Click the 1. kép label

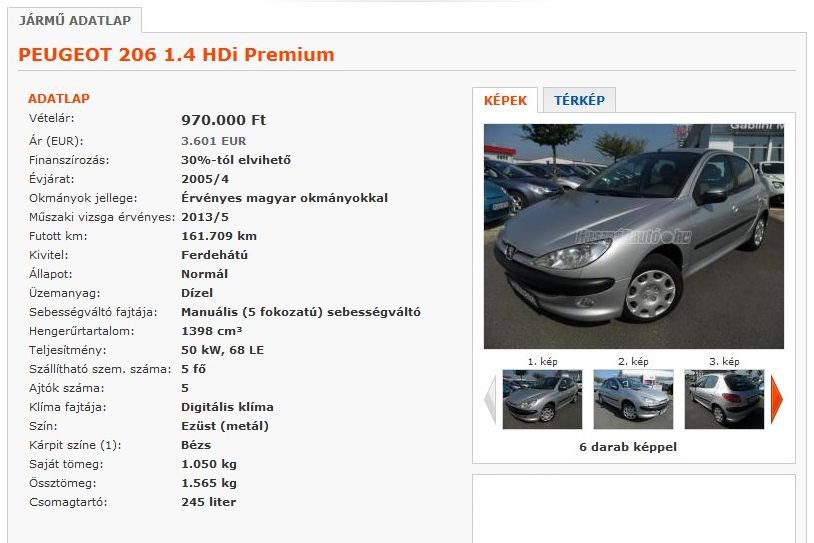click(542, 362)
